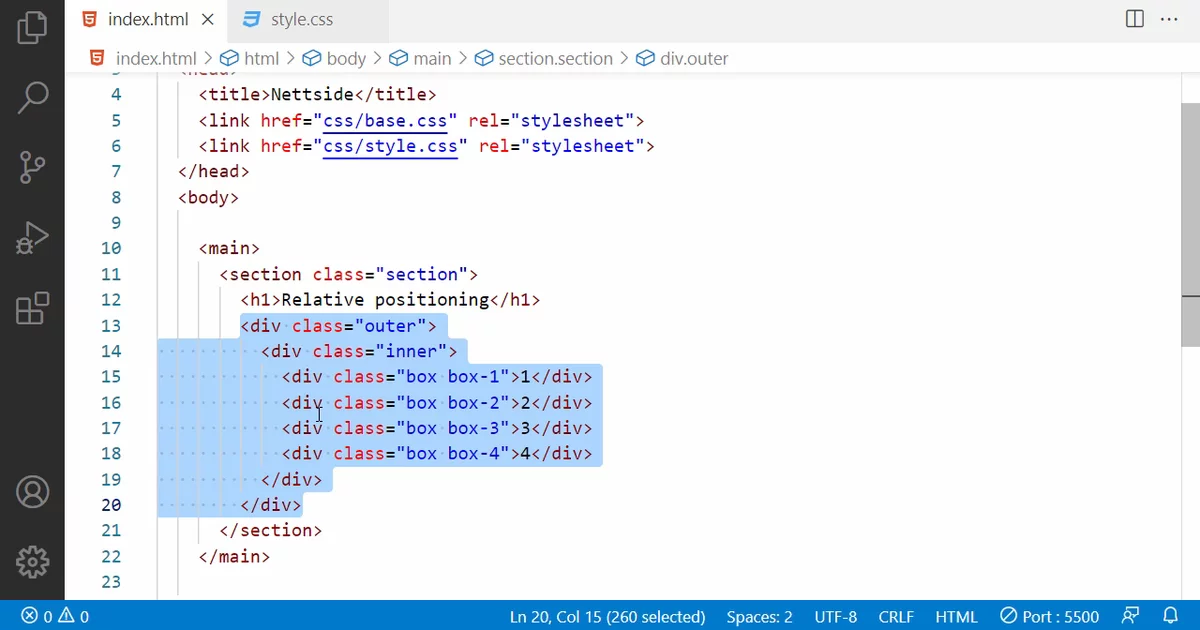Screen dimensions: 1200x630
Task: Change file encoding UTF-8
Action: [x=836, y=616]
